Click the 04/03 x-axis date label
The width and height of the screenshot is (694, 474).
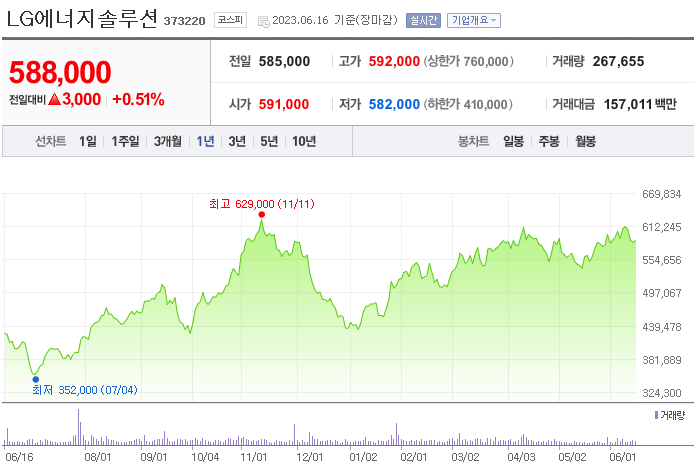tap(521, 457)
